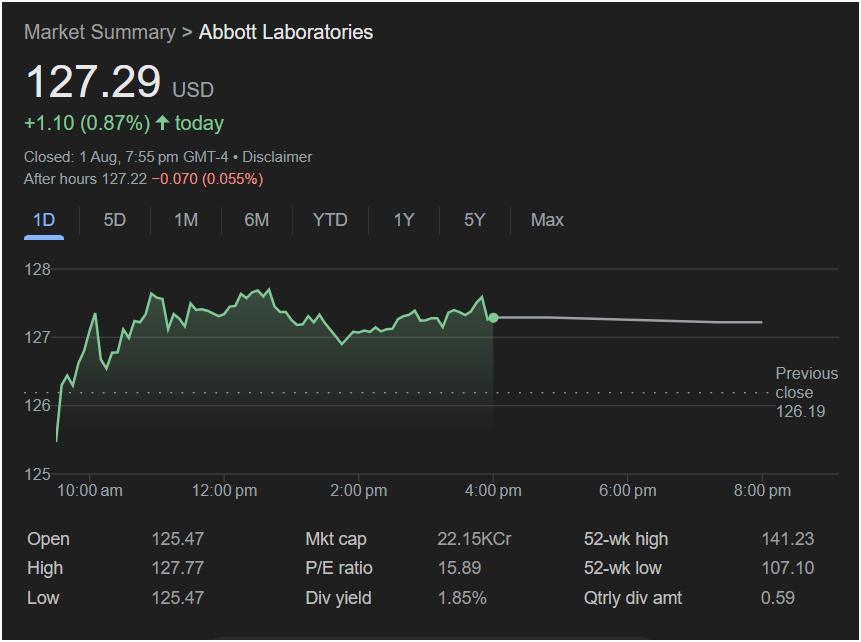
Task: Click the USD currency label
Action: coord(193,90)
